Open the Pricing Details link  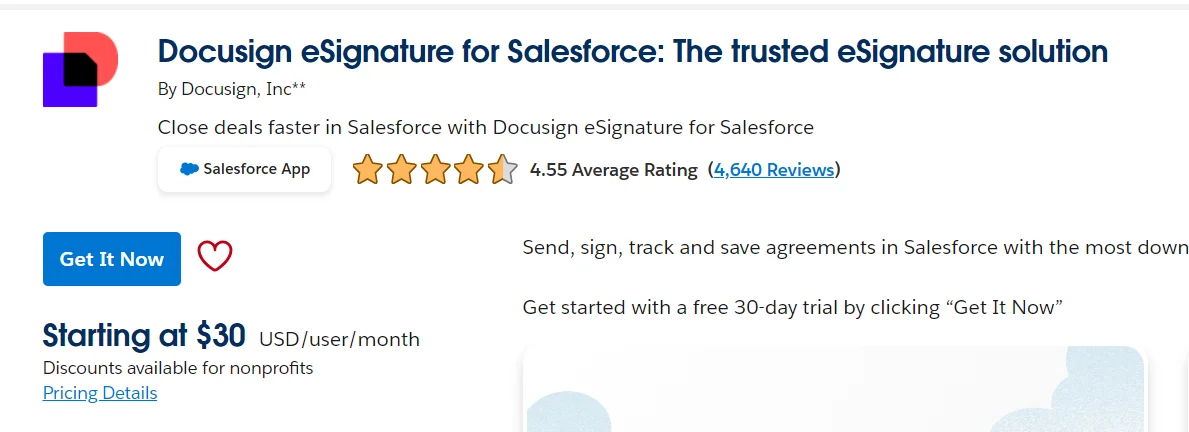coord(100,393)
